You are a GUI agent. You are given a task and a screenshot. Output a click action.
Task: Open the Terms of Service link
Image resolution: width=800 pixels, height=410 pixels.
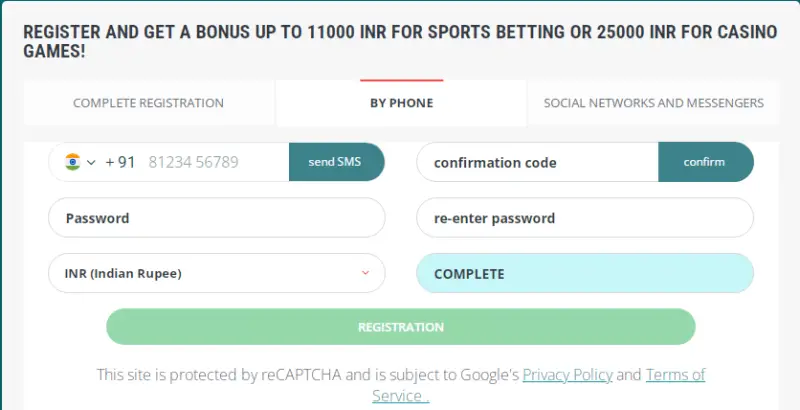(675, 375)
